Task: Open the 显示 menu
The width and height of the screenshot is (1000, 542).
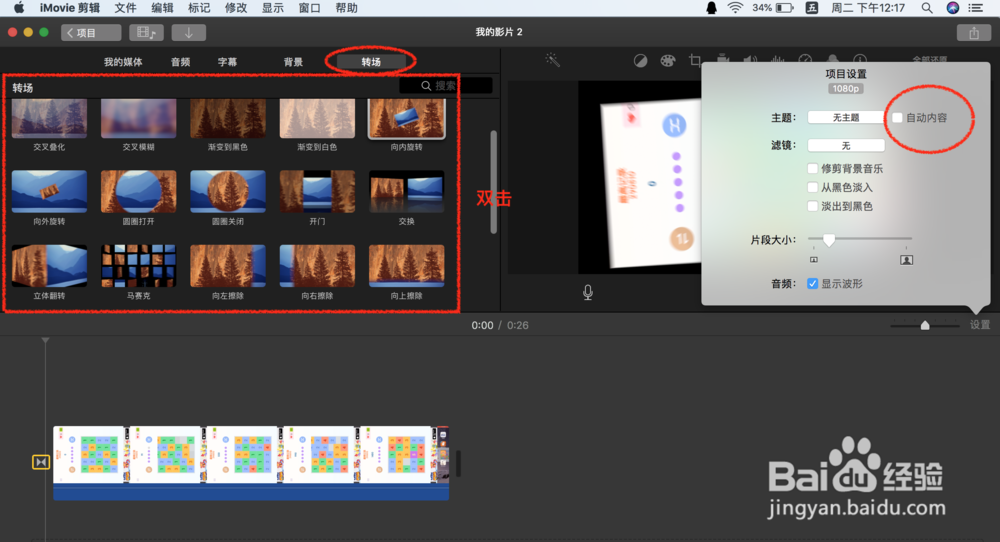Action: click(273, 8)
